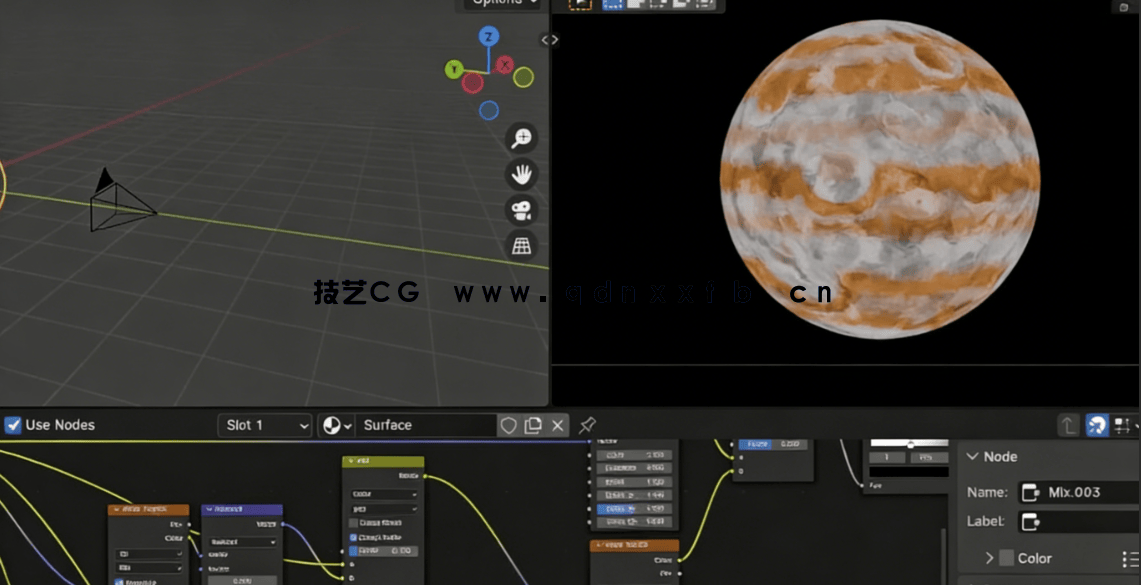Click the pin icon in shader editor header
The width and height of the screenshot is (1141, 585).
coord(587,425)
